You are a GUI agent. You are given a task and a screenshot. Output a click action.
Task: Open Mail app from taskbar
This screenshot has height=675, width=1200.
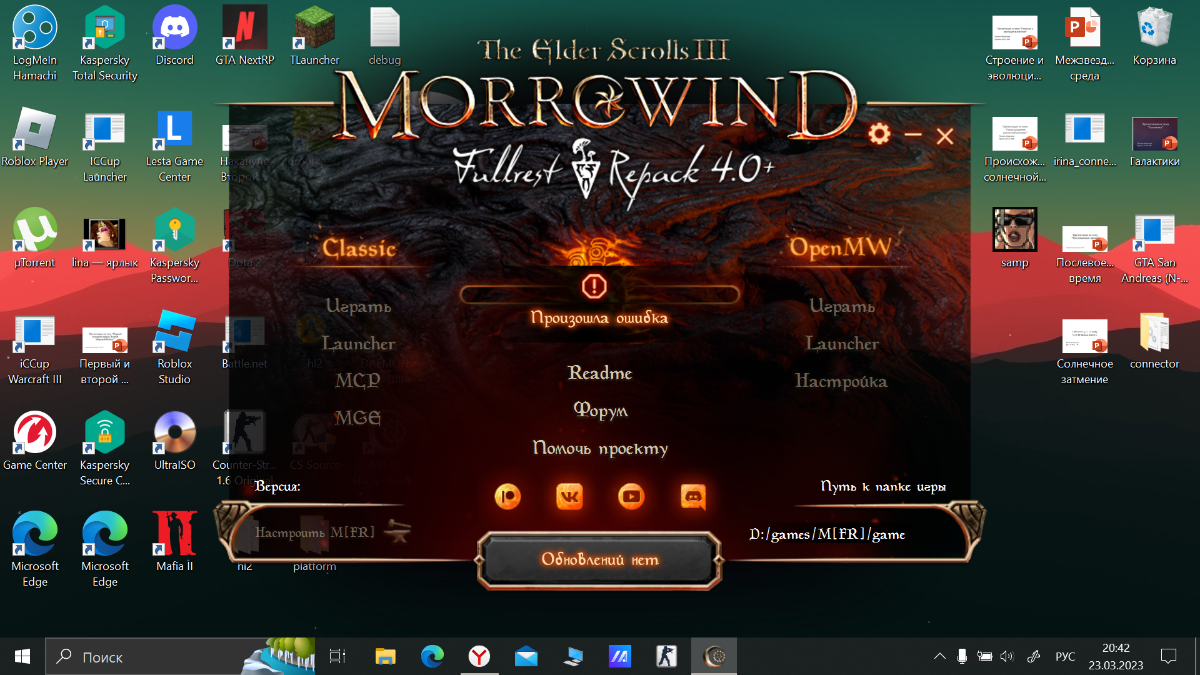527,656
